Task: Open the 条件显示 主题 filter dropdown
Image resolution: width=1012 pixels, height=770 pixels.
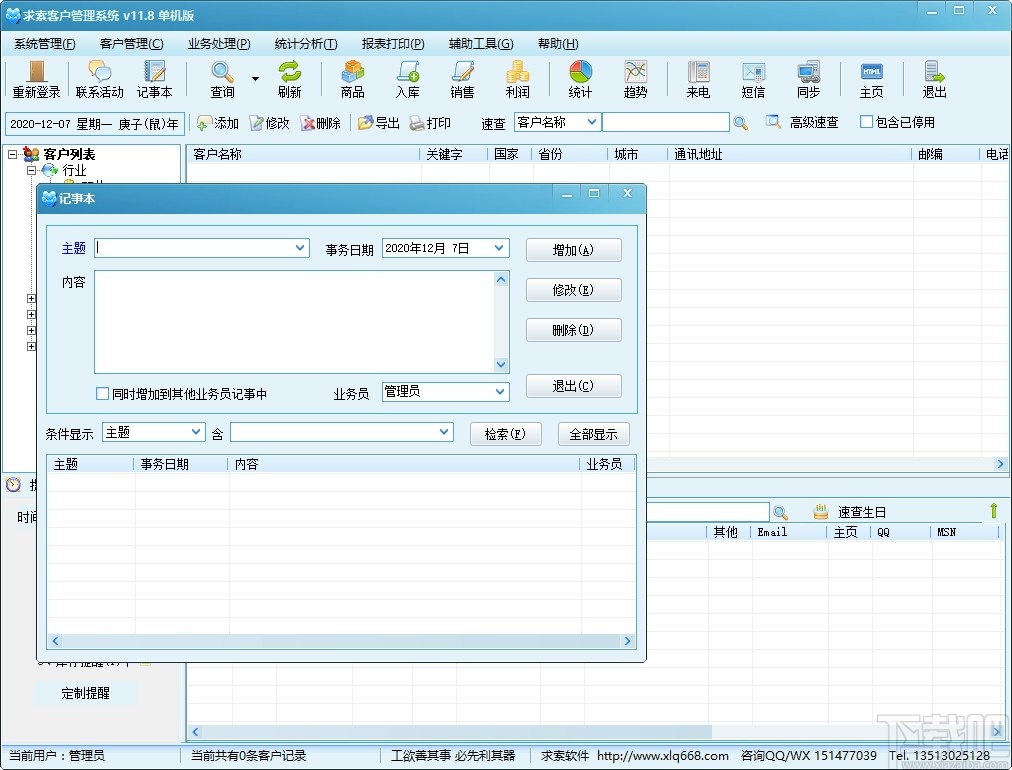Action: (196, 432)
